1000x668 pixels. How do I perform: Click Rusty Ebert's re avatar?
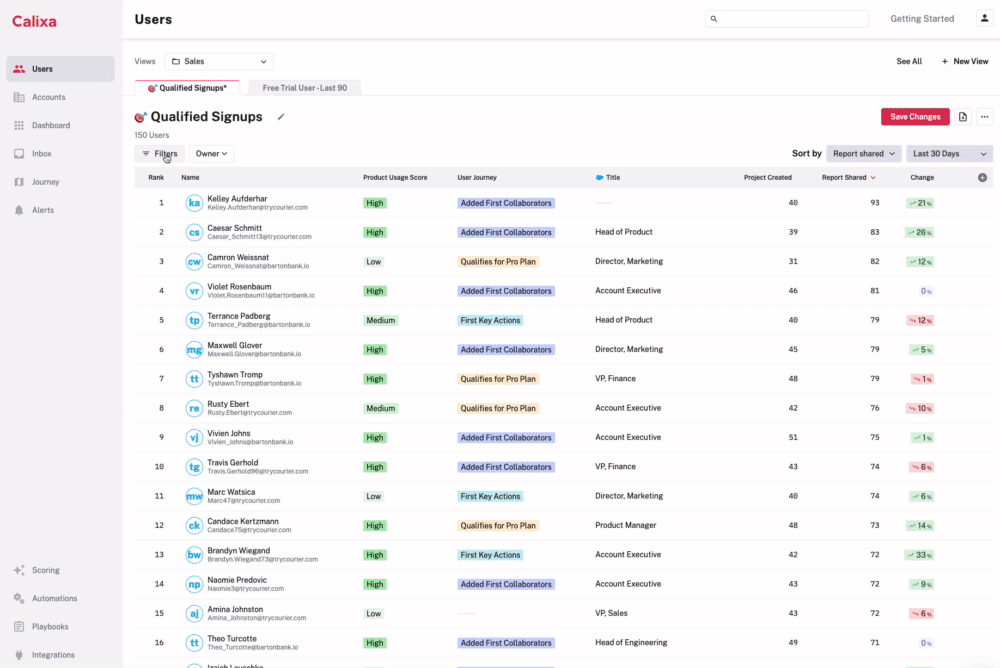click(x=194, y=408)
